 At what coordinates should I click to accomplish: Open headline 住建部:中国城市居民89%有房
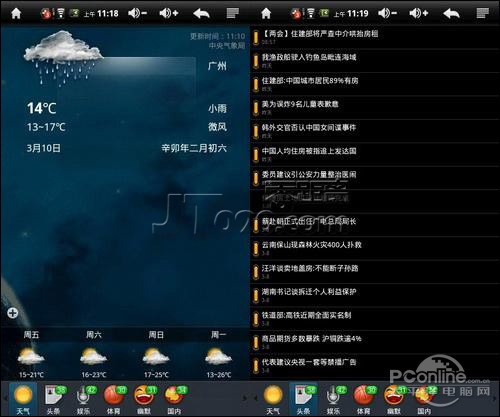click(375, 84)
